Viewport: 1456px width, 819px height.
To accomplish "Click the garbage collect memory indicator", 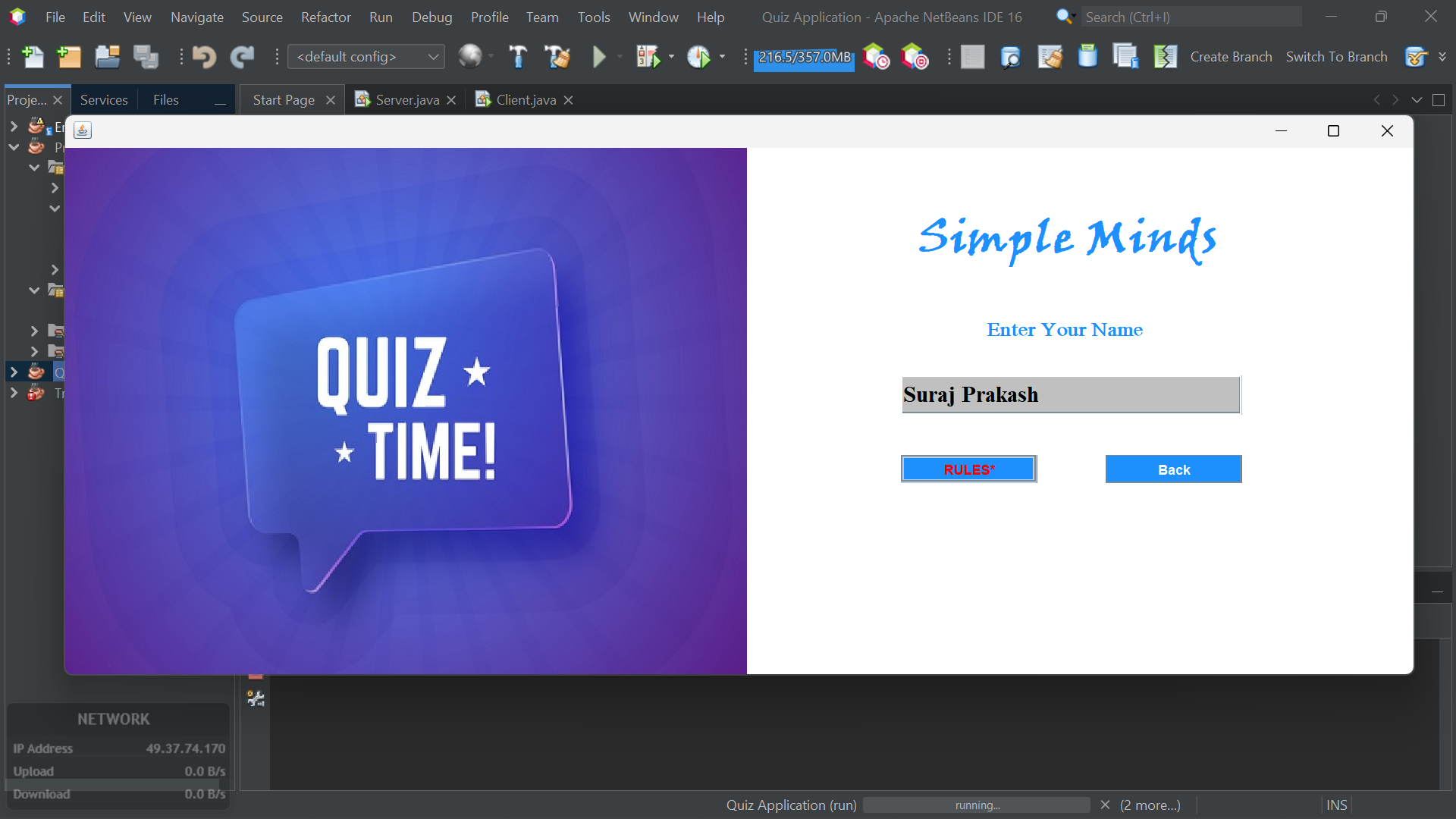I will click(x=804, y=56).
